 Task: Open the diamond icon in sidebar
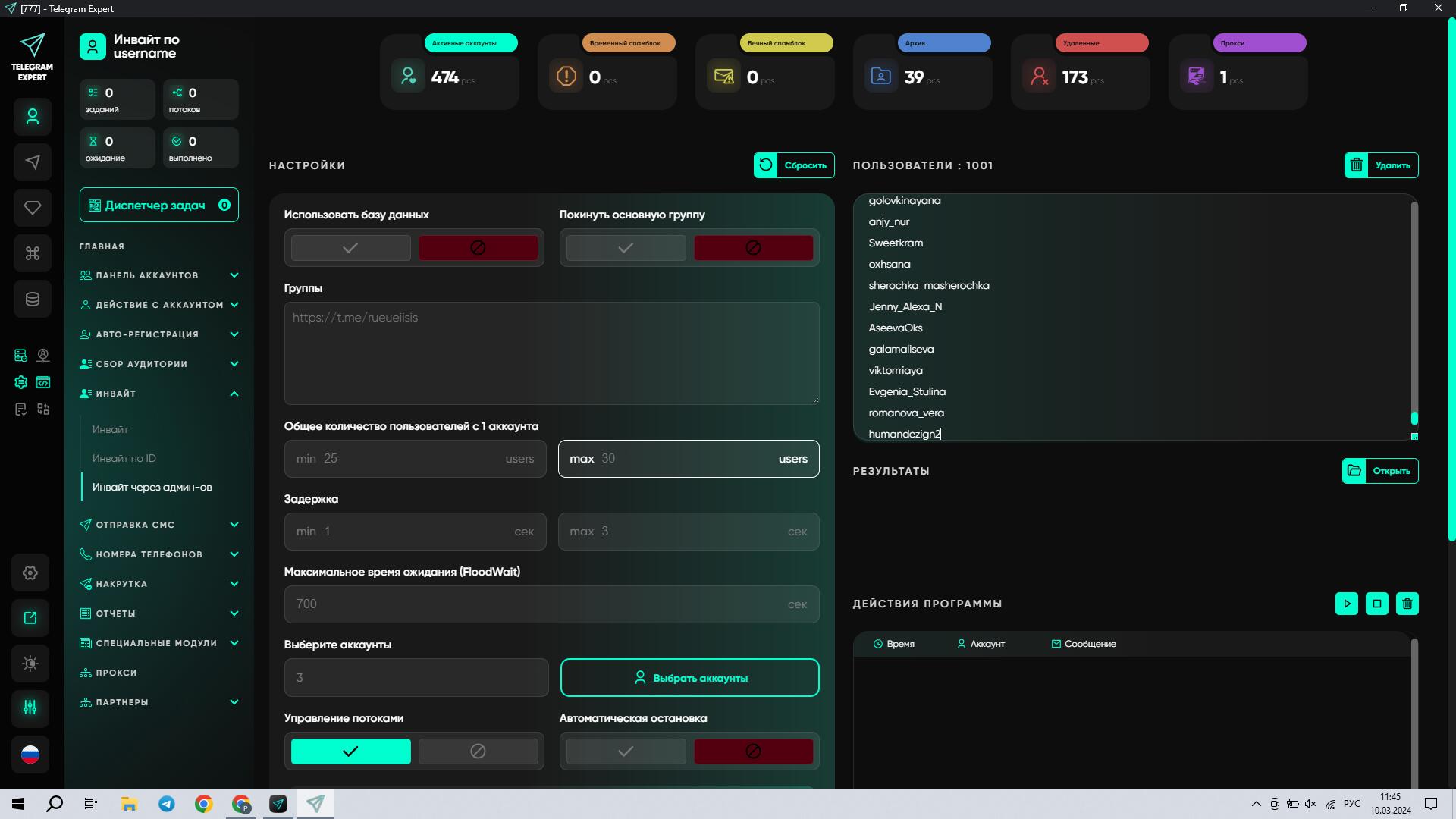pos(32,208)
